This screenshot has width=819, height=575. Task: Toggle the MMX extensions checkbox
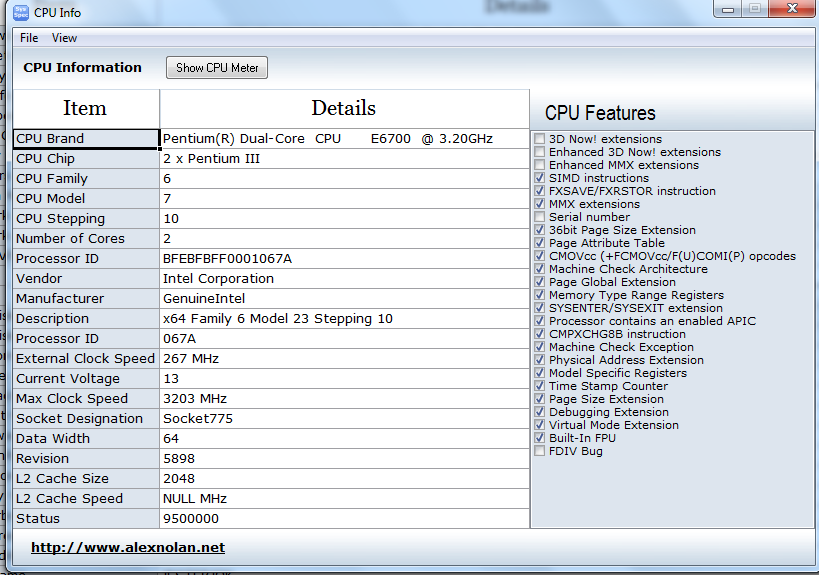[x=540, y=204]
